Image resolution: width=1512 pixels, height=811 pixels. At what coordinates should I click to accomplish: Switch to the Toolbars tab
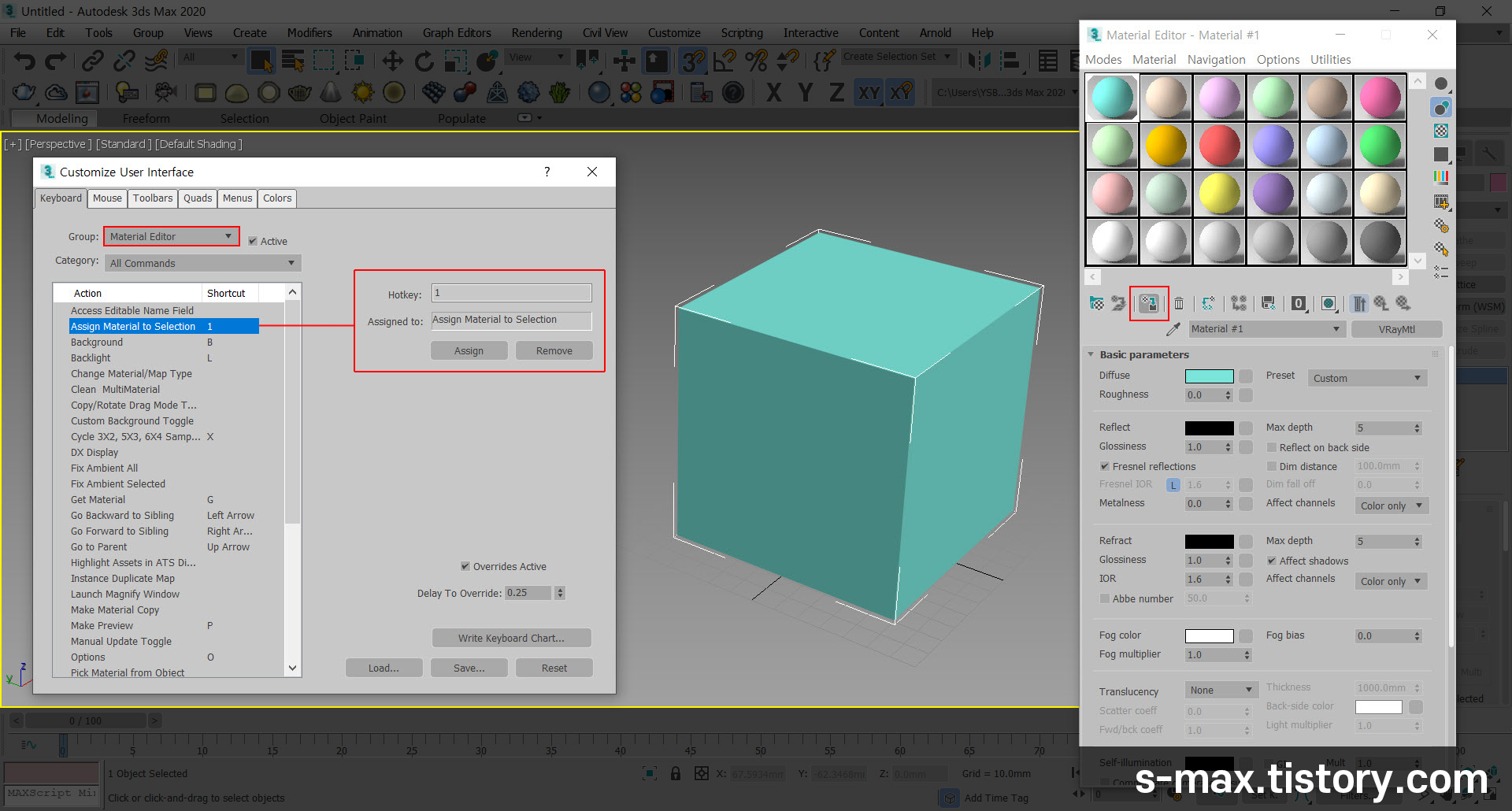(x=153, y=198)
